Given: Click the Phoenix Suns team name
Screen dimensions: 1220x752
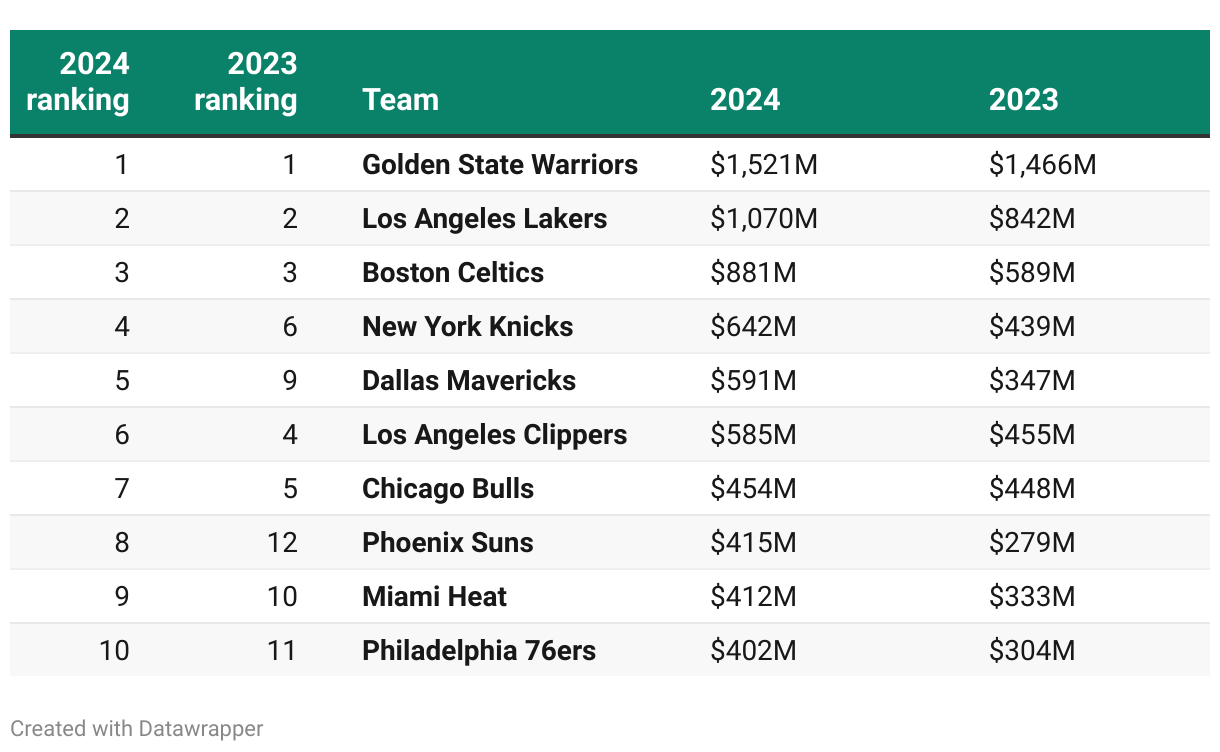Looking at the screenshot, I should click(448, 543).
